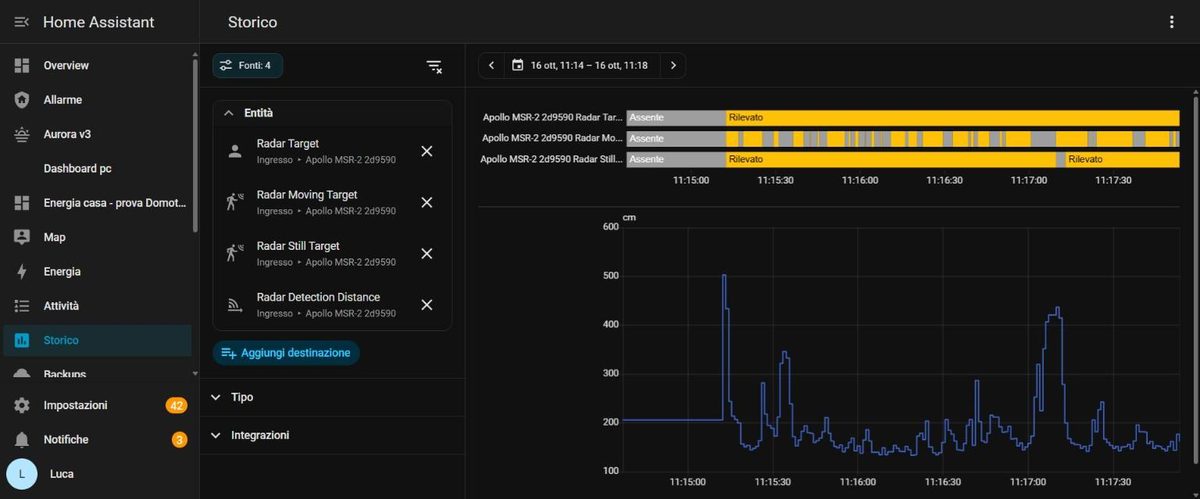Open the Overview dashboard
Viewport: 1200px width, 499px height.
[97, 65]
